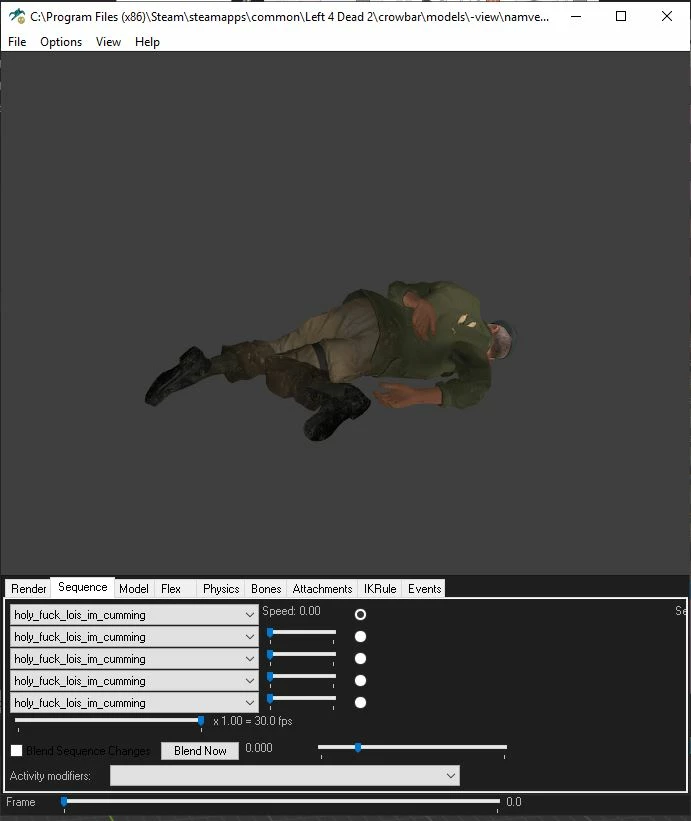Enable Blend Sequence Changes checkbox
Screen dimensions: 691x821
tap(17, 750)
